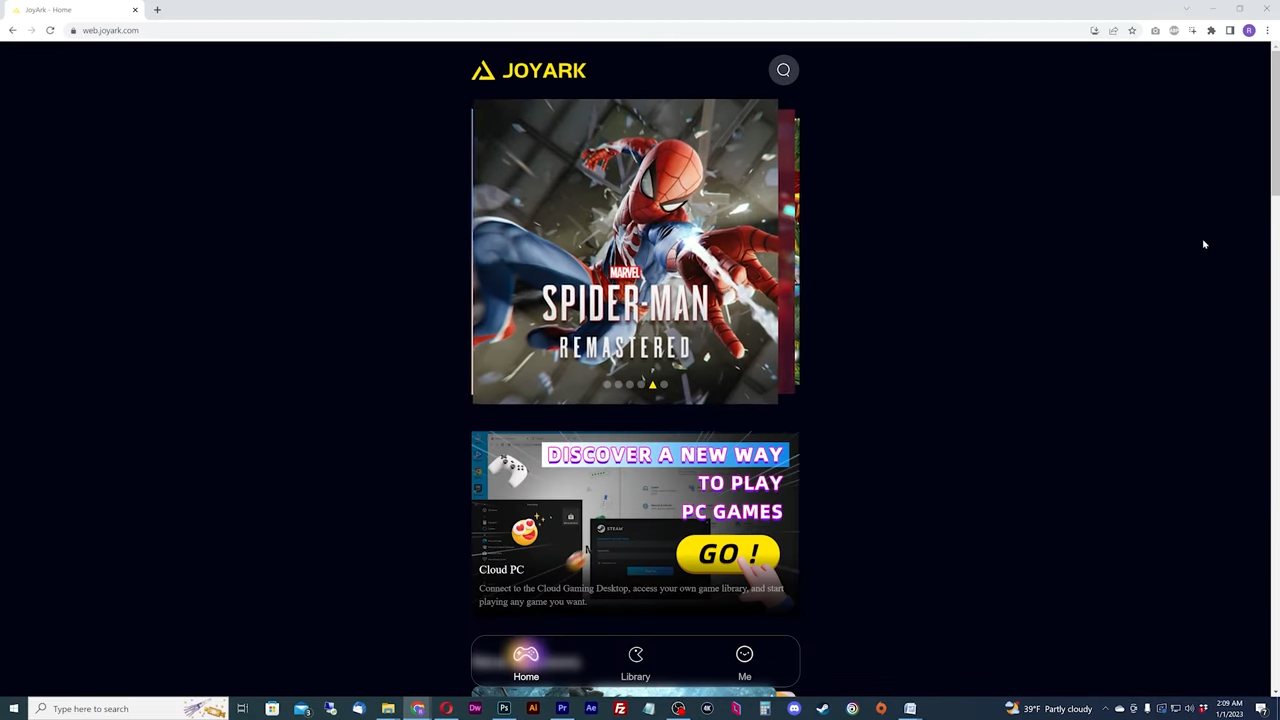Click the selection capture extension icon
1280x720 pixels.
1192,31
